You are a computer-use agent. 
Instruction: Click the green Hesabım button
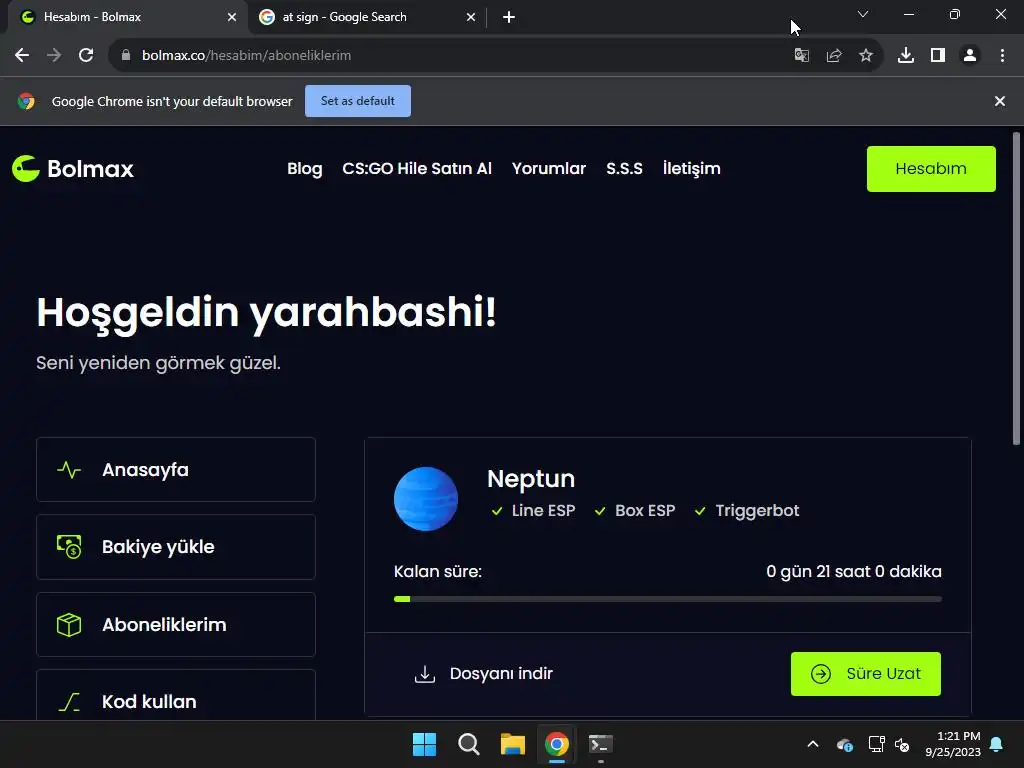pos(931,168)
